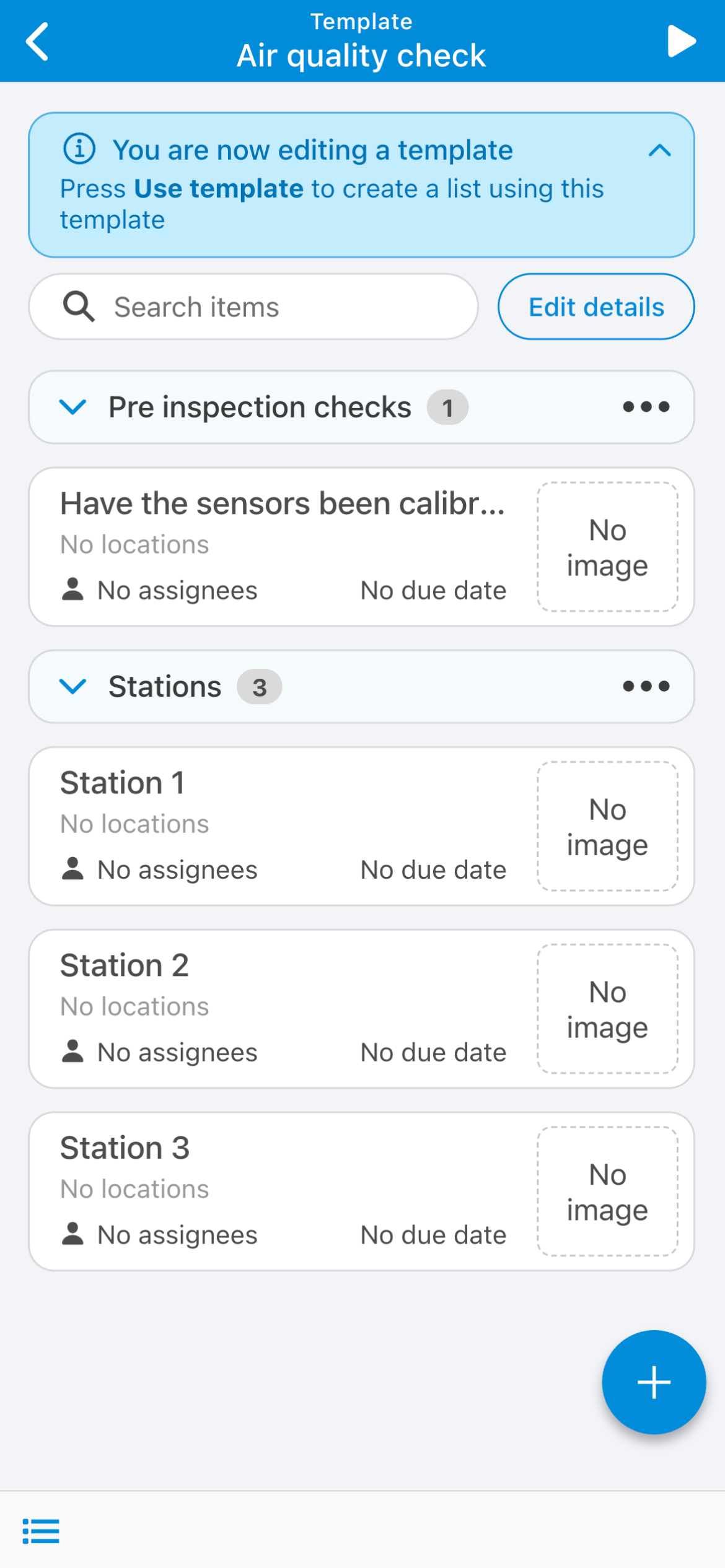Click the magnifier search icon
The image size is (725, 1568).
click(x=79, y=307)
